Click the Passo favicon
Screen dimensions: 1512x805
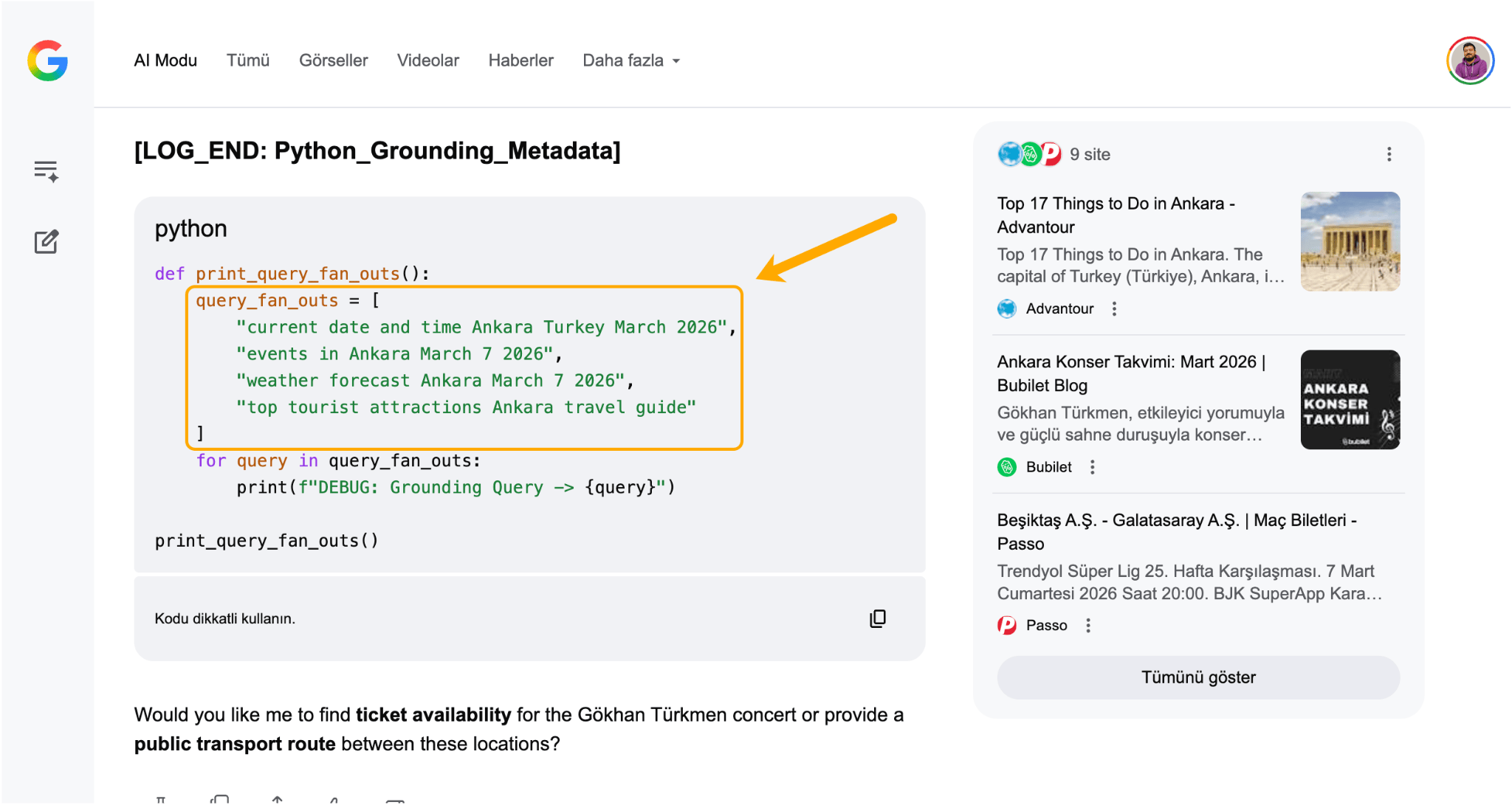click(x=1007, y=626)
